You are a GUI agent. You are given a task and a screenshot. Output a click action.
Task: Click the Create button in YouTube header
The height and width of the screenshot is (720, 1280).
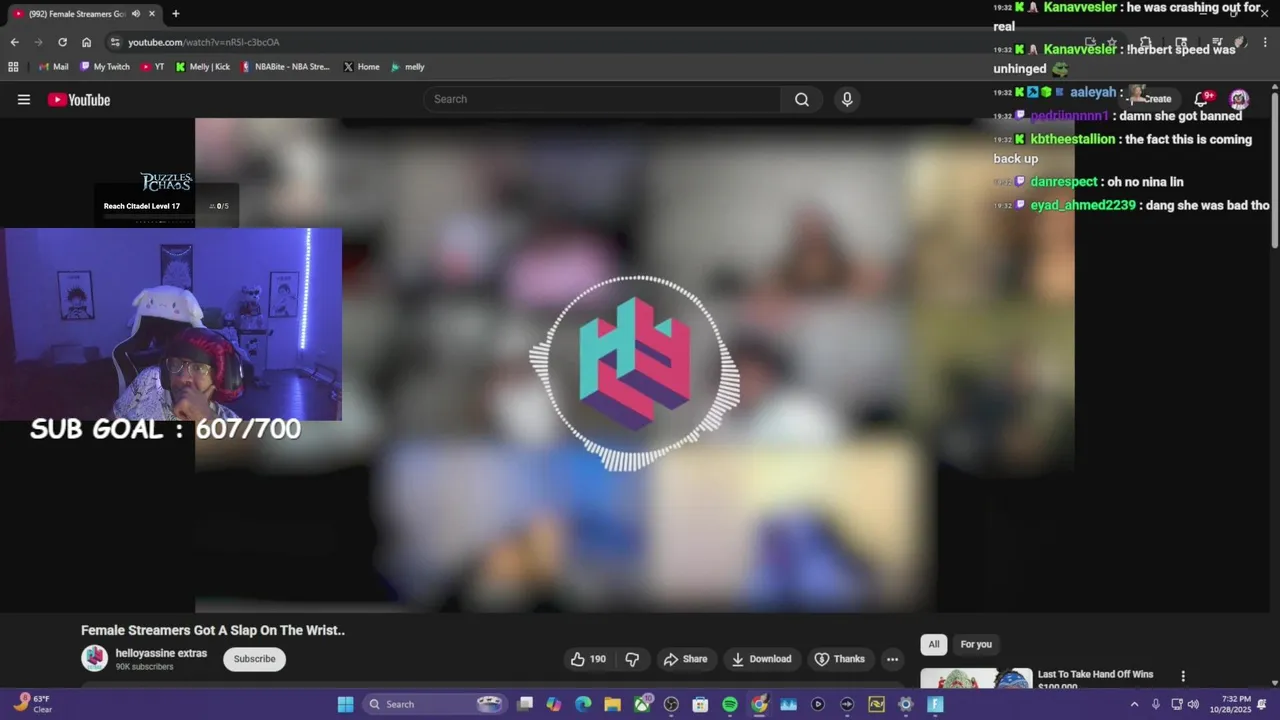tap(1152, 98)
